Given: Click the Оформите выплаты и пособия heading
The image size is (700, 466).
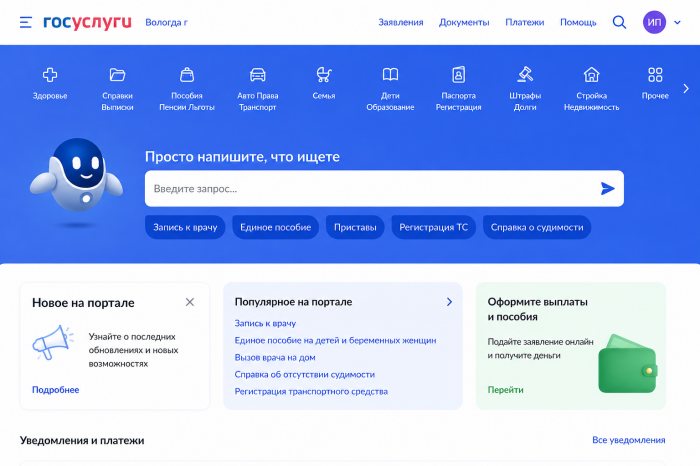Looking at the screenshot, I should [x=538, y=309].
